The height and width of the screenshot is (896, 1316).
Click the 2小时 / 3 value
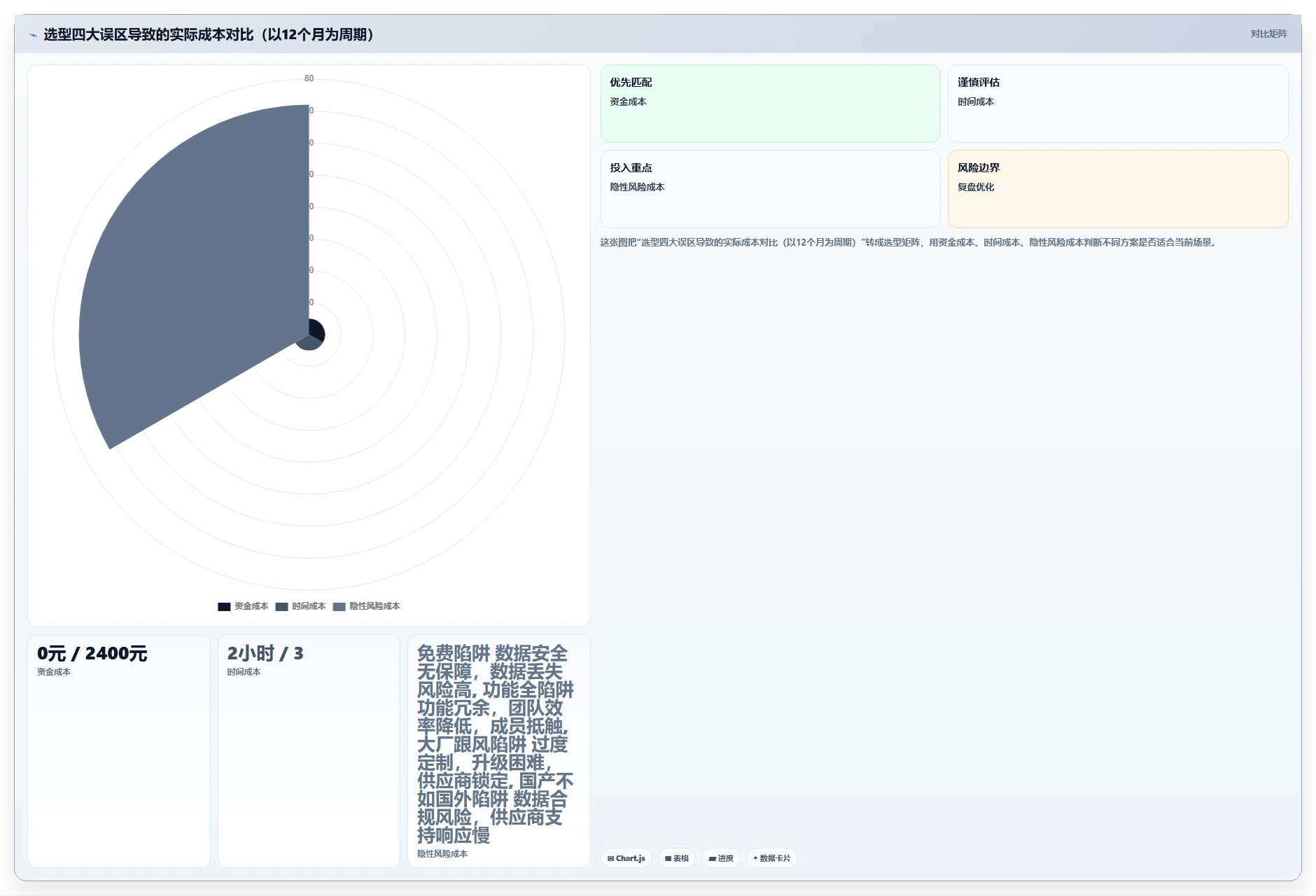coord(265,654)
